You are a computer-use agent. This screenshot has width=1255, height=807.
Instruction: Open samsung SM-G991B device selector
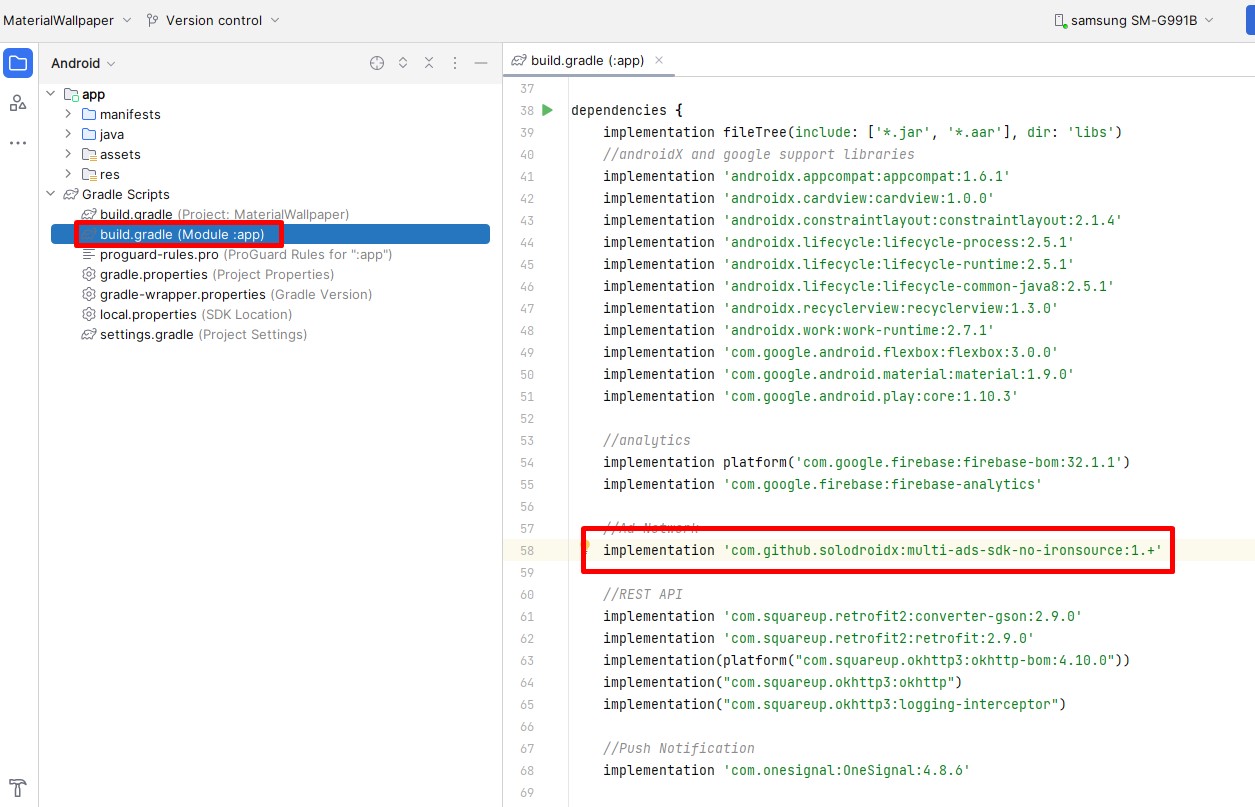coord(1134,20)
